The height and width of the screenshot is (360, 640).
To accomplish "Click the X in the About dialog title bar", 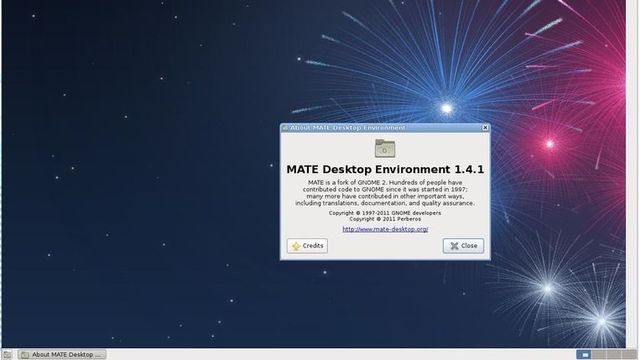I will [485, 128].
